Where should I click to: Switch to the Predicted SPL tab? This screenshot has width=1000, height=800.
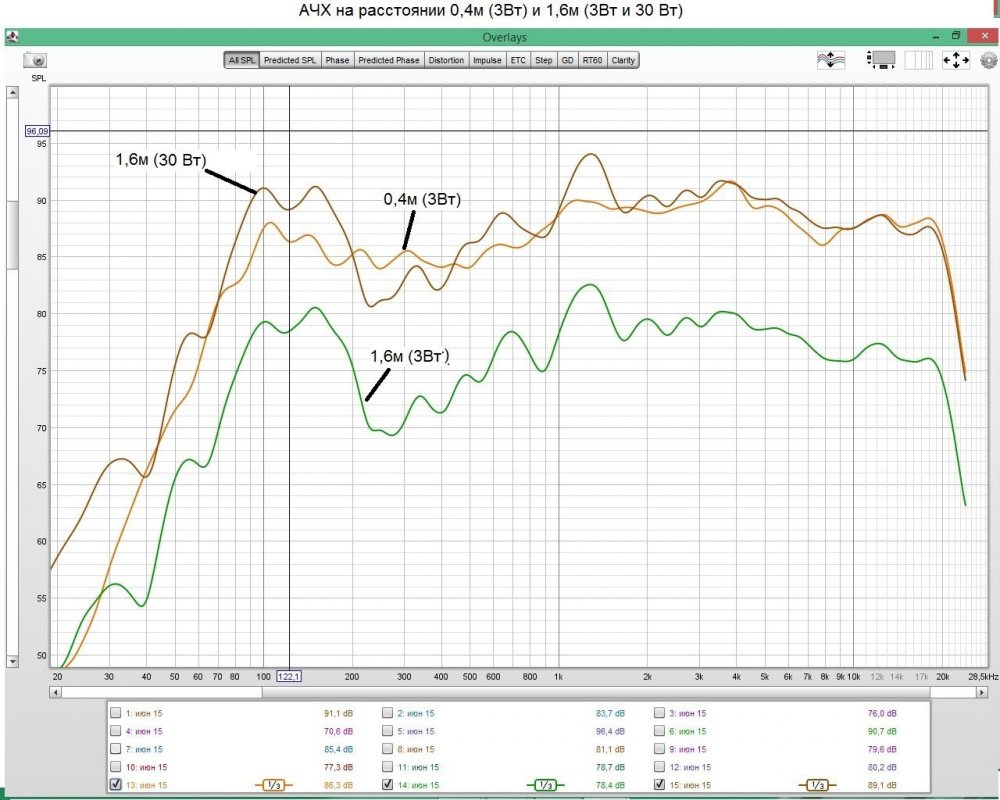(290, 60)
